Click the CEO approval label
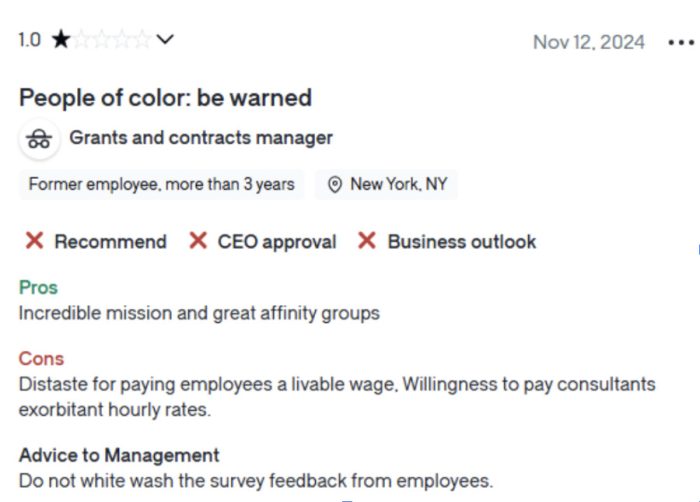Viewport: 700px width, 502px height. 277,242
